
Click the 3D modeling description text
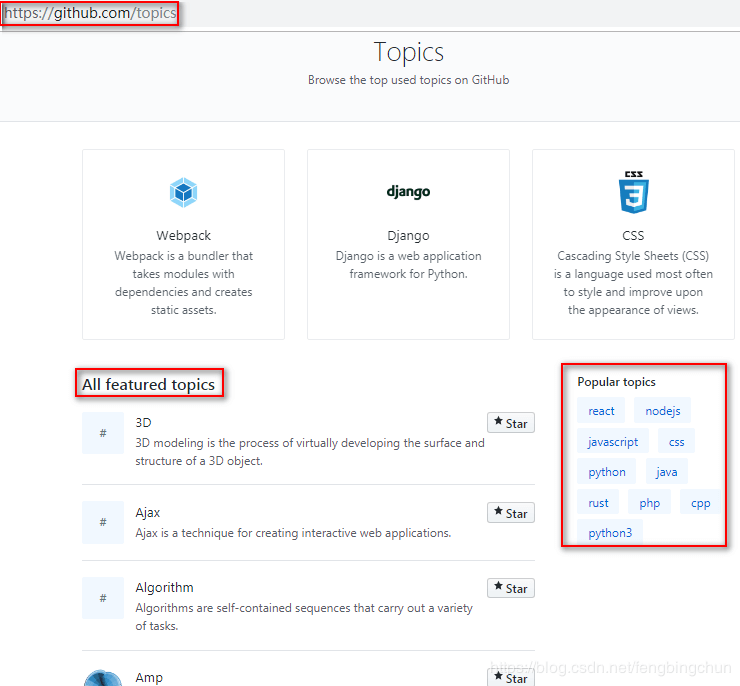pyautogui.click(x=310, y=452)
